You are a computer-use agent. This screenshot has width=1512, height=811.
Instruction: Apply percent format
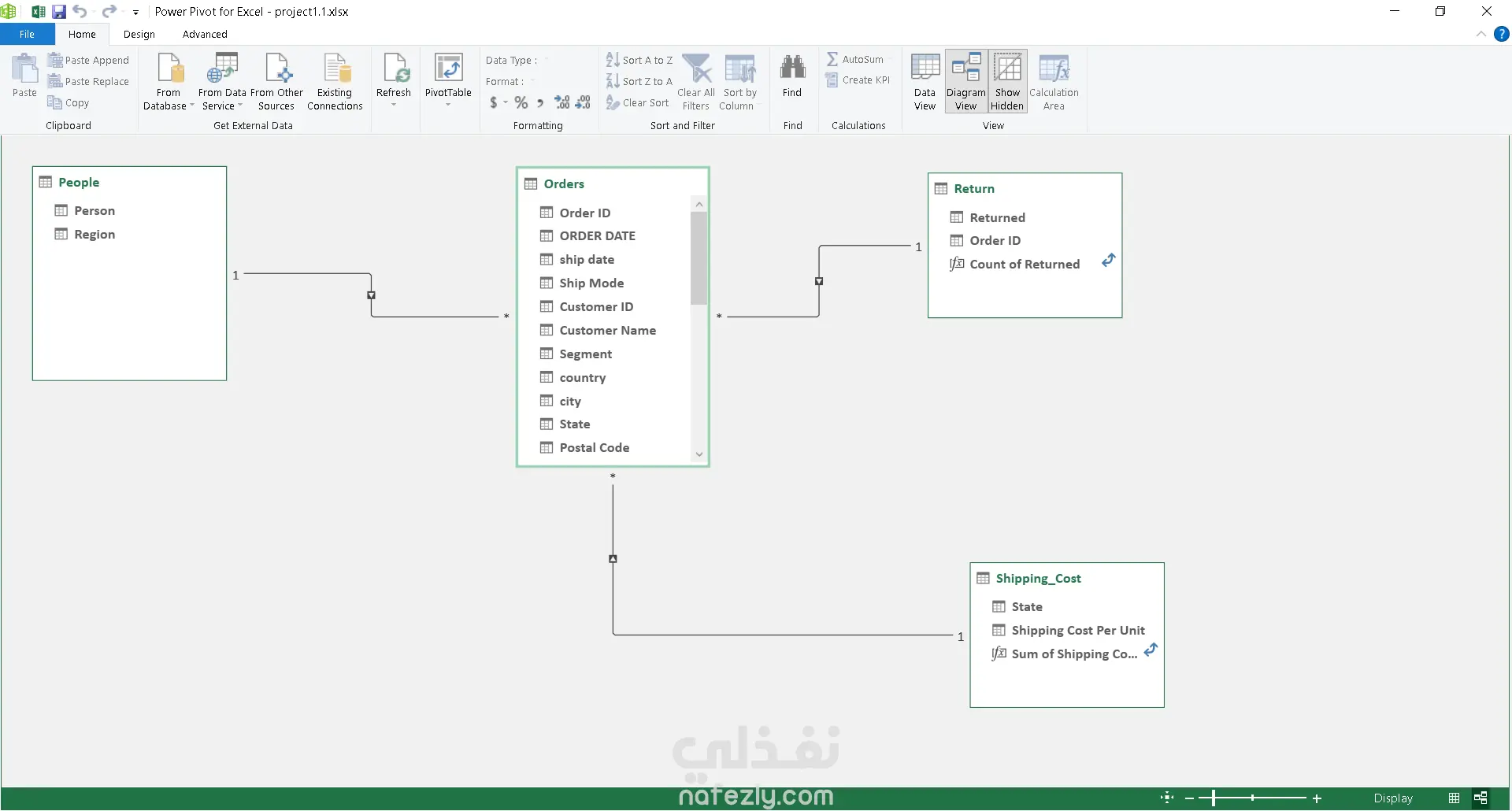(x=521, y=102)
